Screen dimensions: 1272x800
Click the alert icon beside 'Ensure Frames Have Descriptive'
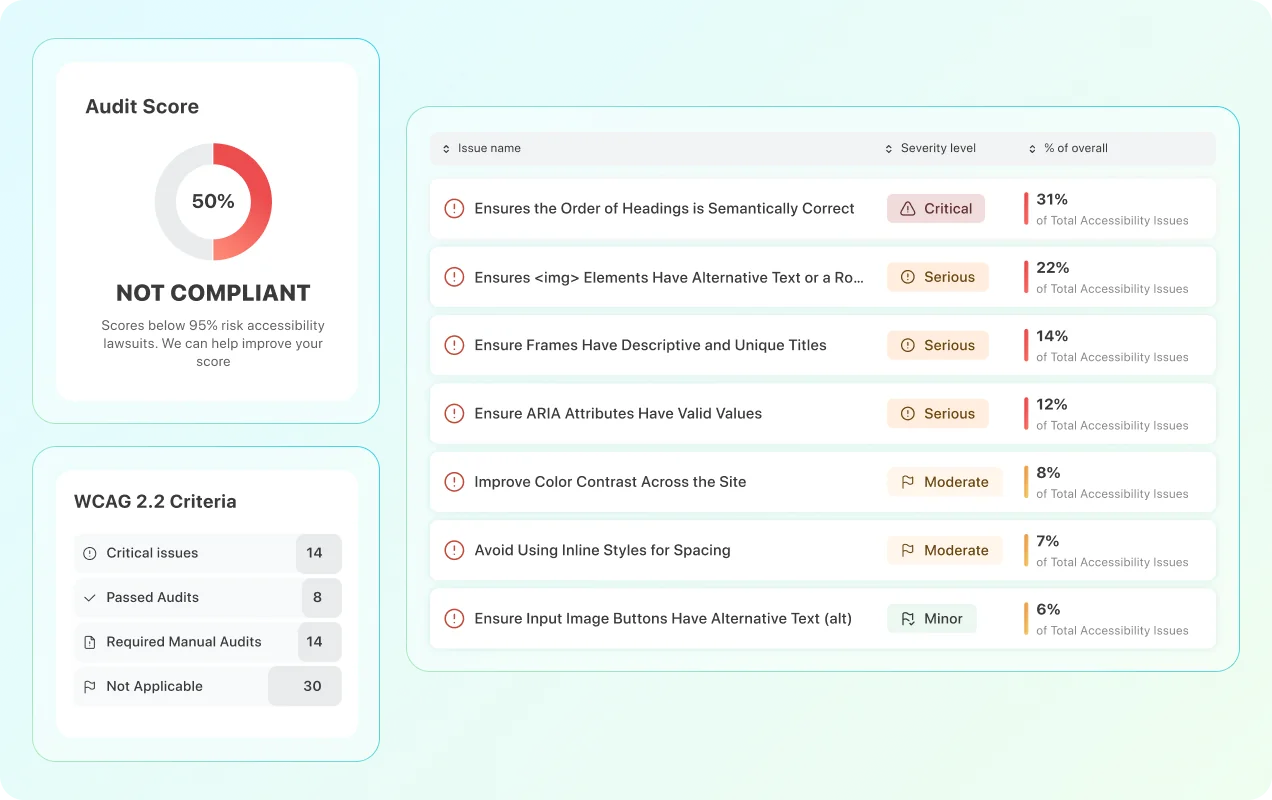coord(454,345)
